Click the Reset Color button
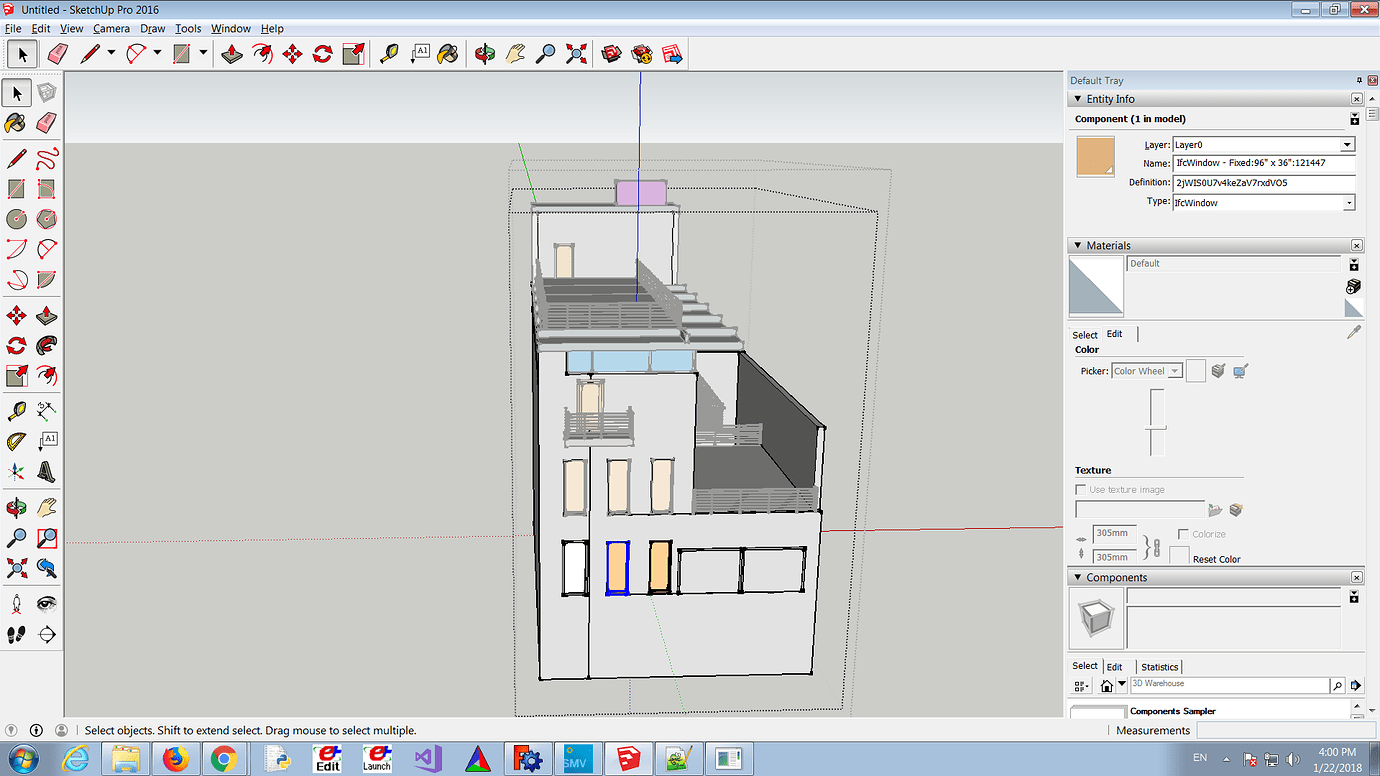1380x776 pixels. pos(1216,559)
